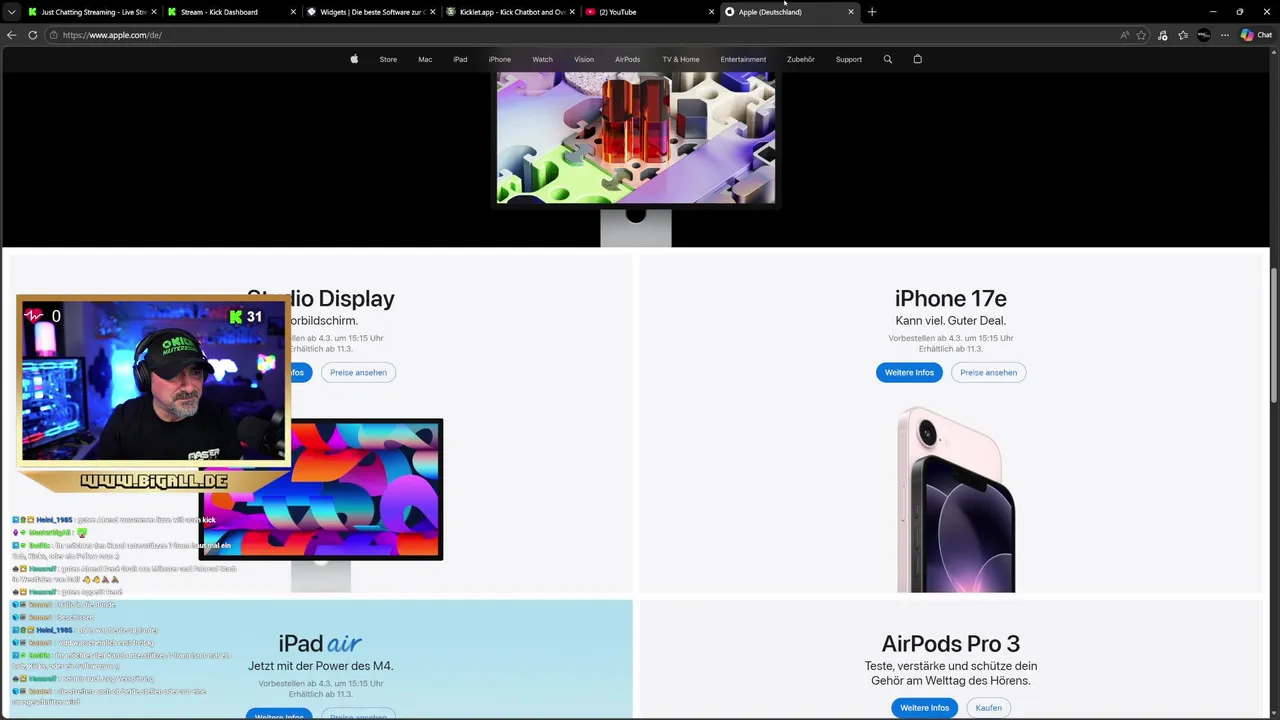Screen dimensions: 1280x720
Task: Open the media control music note icon
Action: 1162,35
